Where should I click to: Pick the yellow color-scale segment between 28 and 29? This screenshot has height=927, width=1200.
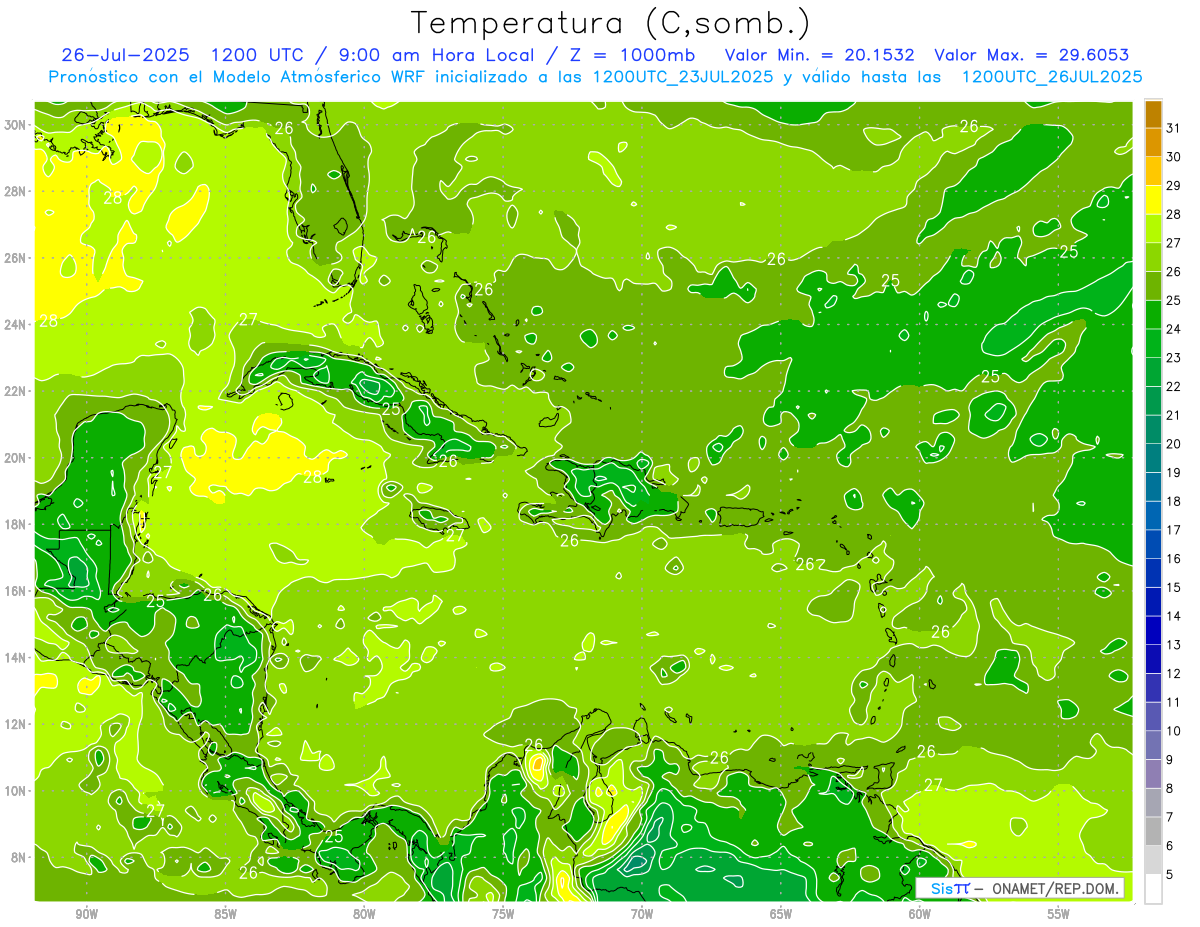point(1153,200)
